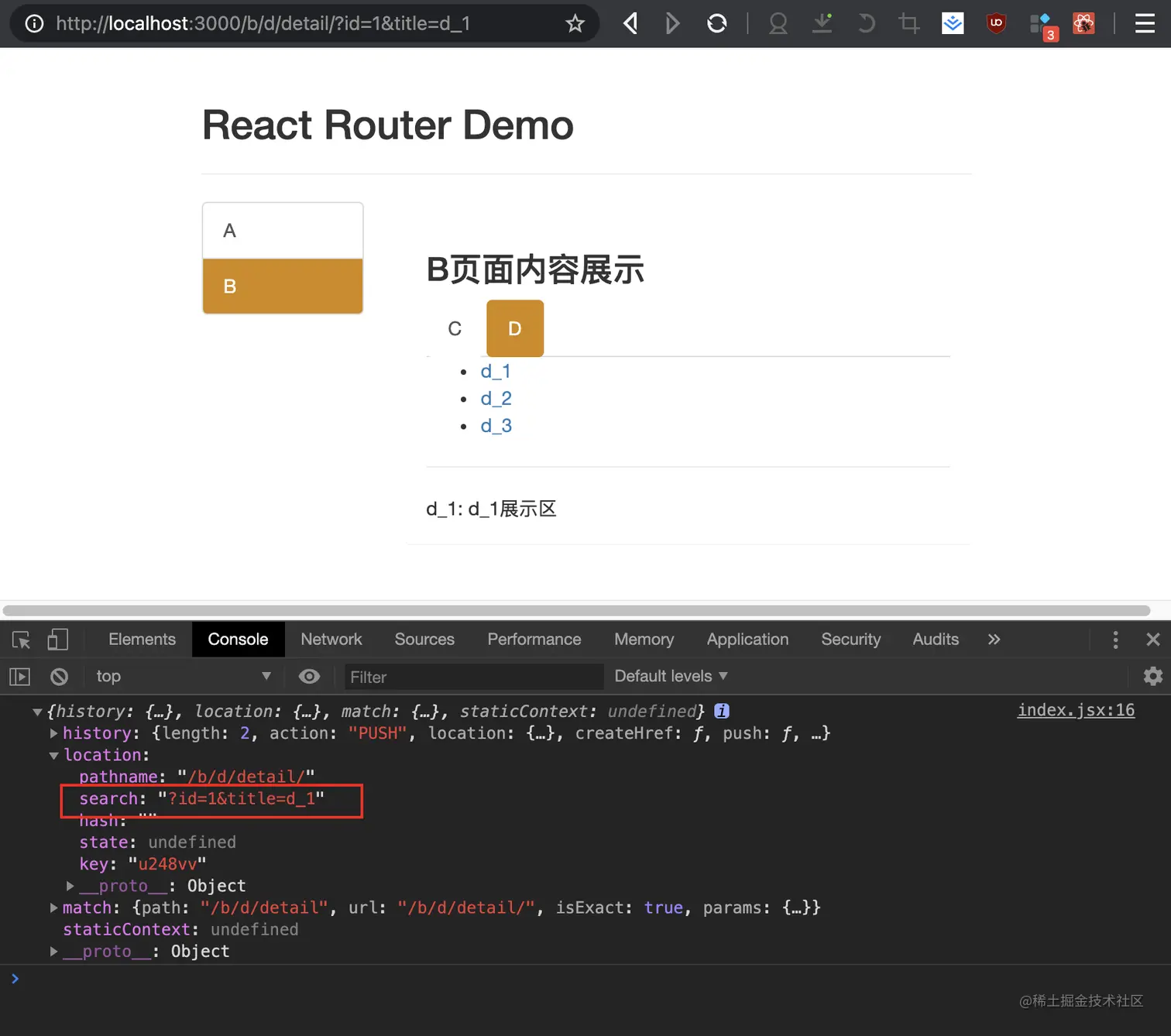The height and width of the screenshot is (1036, 1171).
Task: Select the D sub-tab
Action: point(515,328)
